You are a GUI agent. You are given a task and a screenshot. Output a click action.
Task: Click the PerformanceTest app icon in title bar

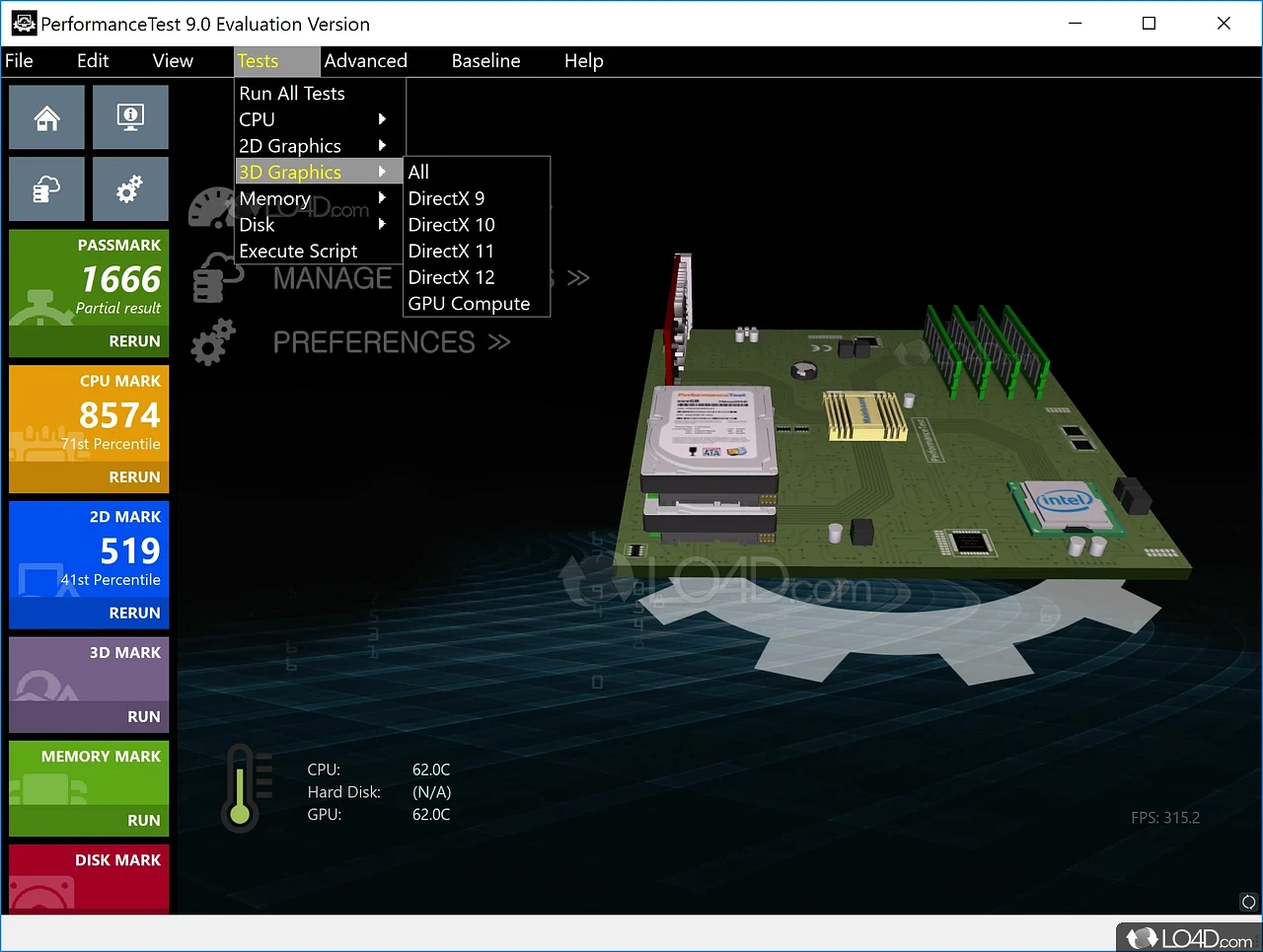pos(23,24)
